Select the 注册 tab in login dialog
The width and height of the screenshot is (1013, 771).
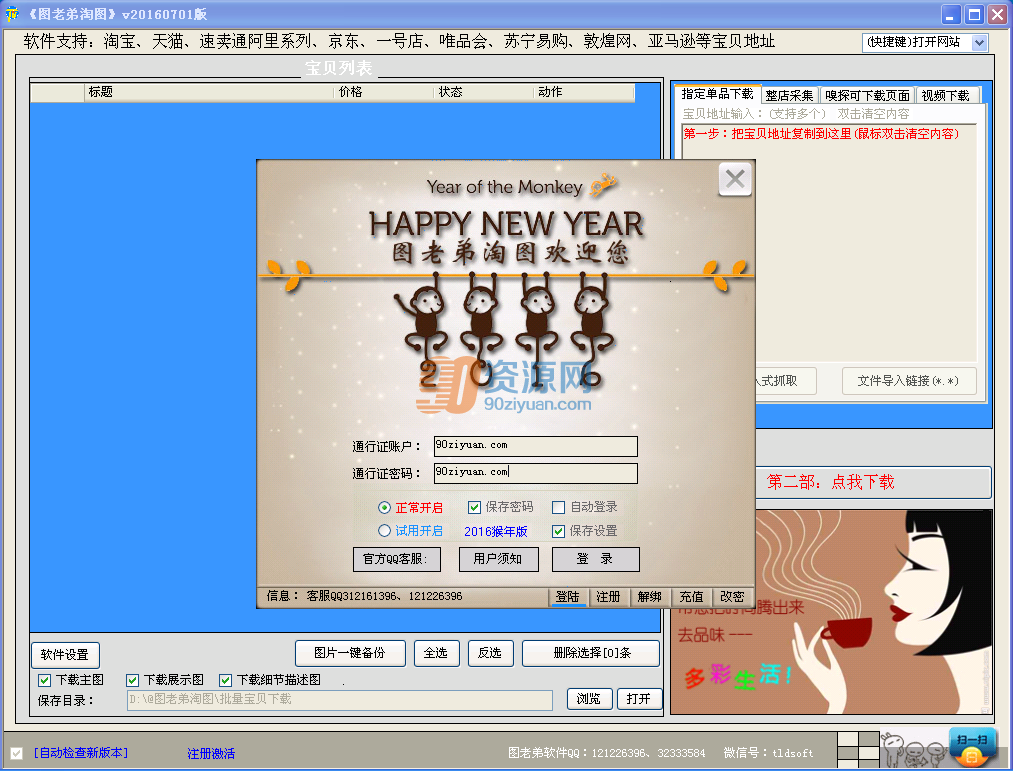click(x=608, y=597)
